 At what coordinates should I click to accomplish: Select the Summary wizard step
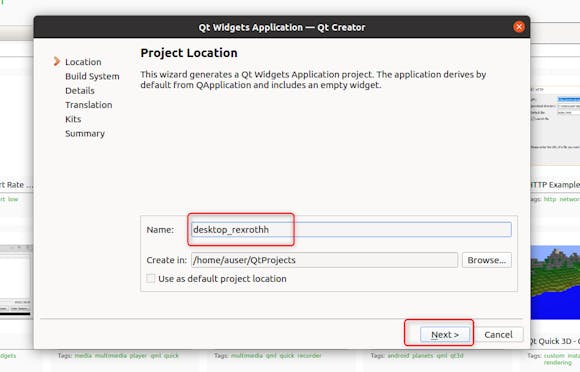(x=85, y=133)
